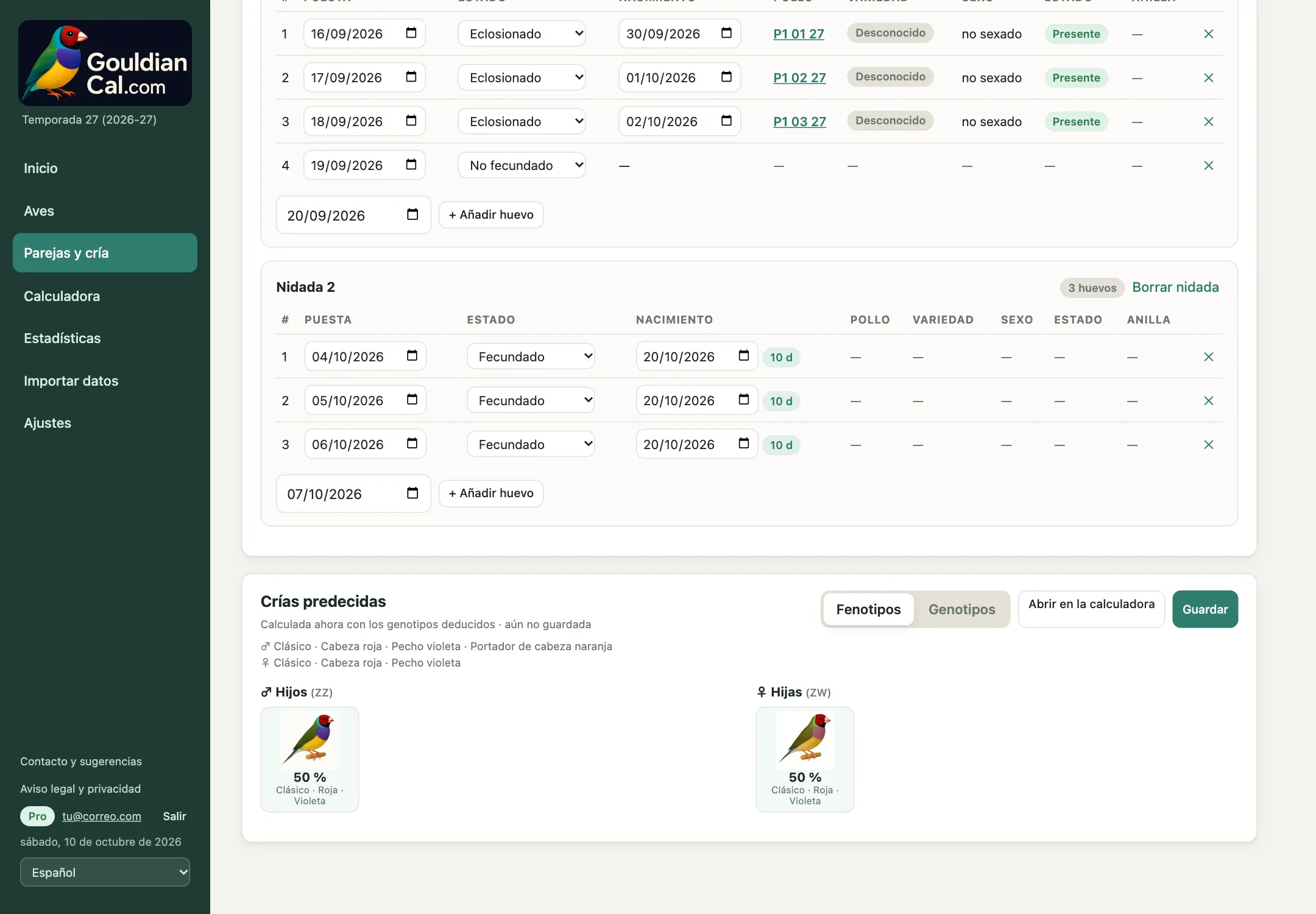Open calendar picker for puesta 05/10/2026
Image resolution: width=1316 pixels, height=914 pixels.
click(412, 400)
